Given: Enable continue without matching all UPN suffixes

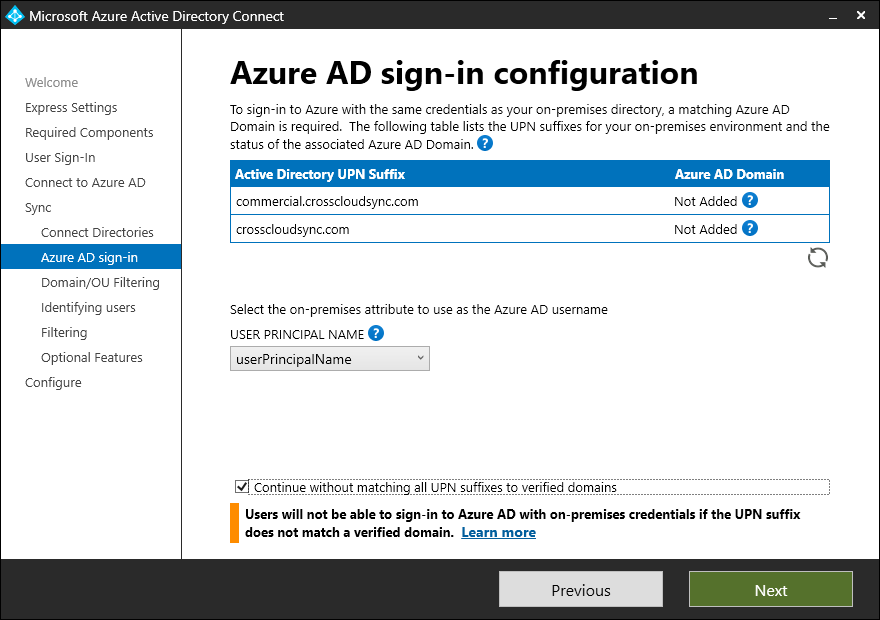Looking at the screenshot, I should (x=242, y=486).
